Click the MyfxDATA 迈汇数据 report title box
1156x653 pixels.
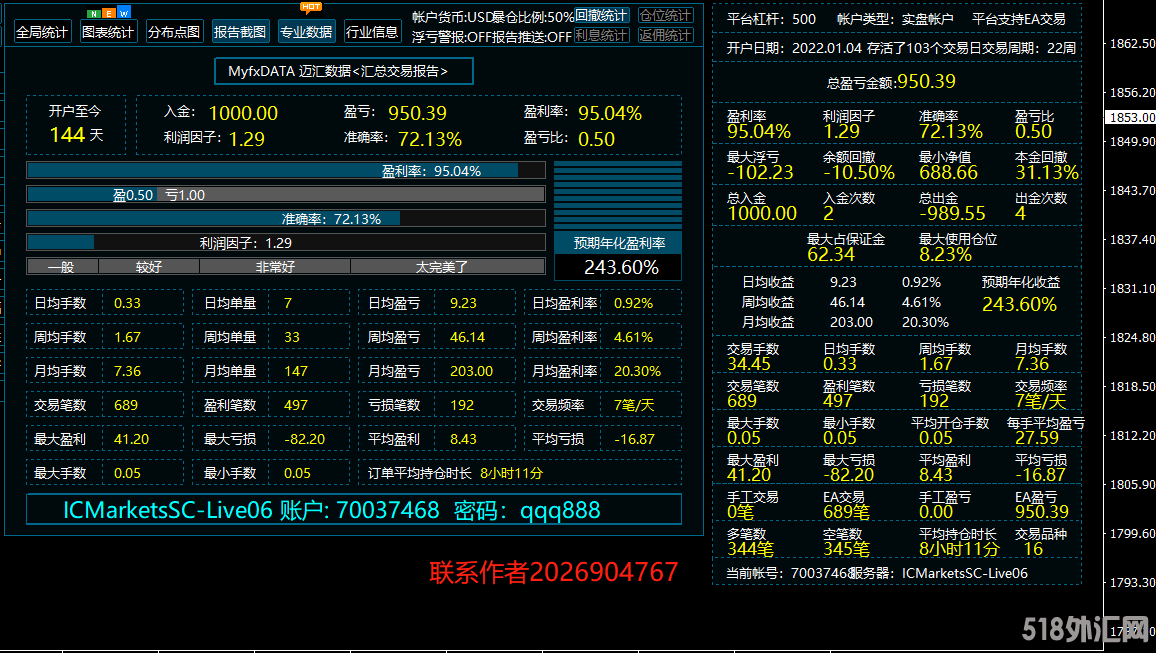[344, 71]
